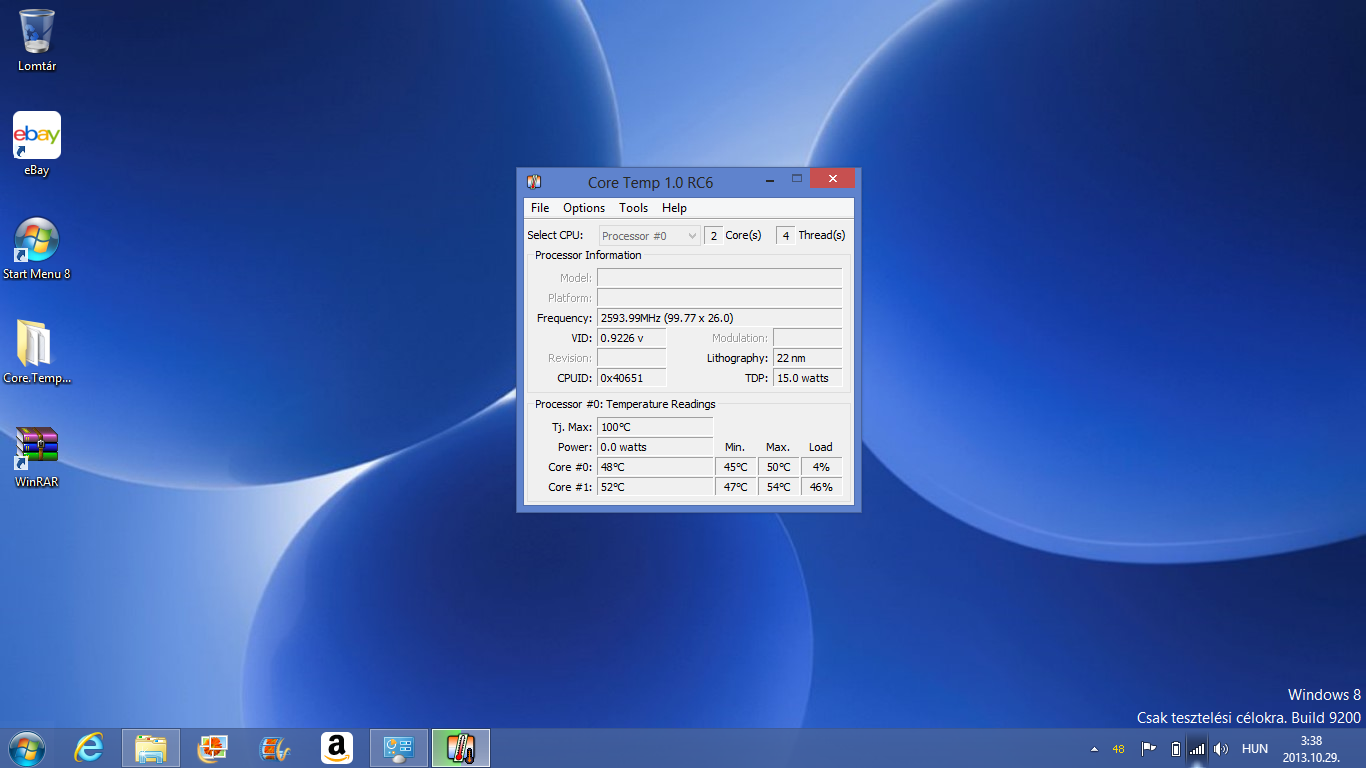Click the Frequency value field
Viewport: 1366px width, 768px height.
pos(719,318)
